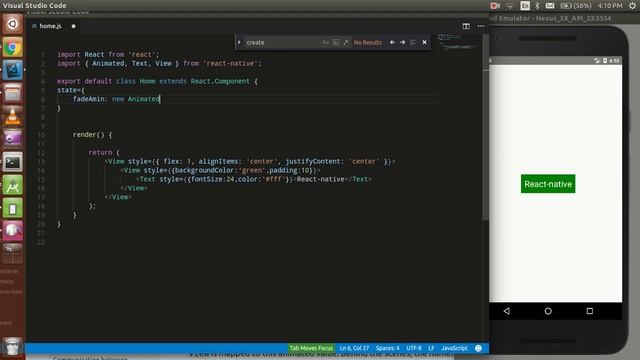The width and height of the screenshot is (640, 360).
Task: Select JavaScript language mode
Action: click(x=454, y=348)
